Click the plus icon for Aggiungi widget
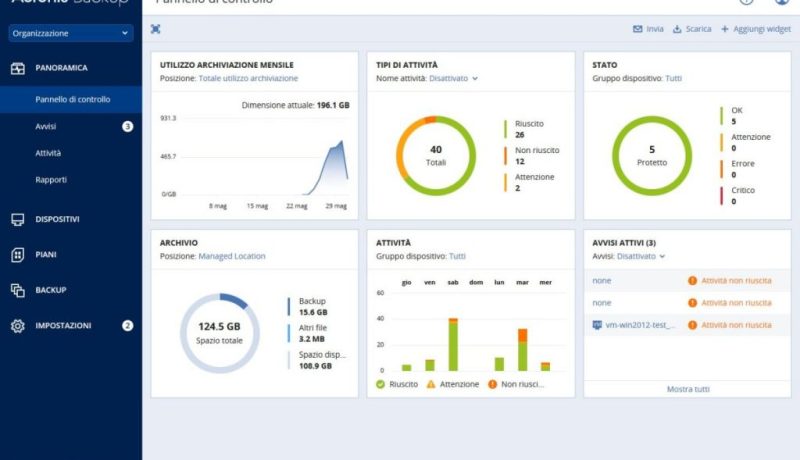Screen dimensions: 800x460 [x=724, y=29]
